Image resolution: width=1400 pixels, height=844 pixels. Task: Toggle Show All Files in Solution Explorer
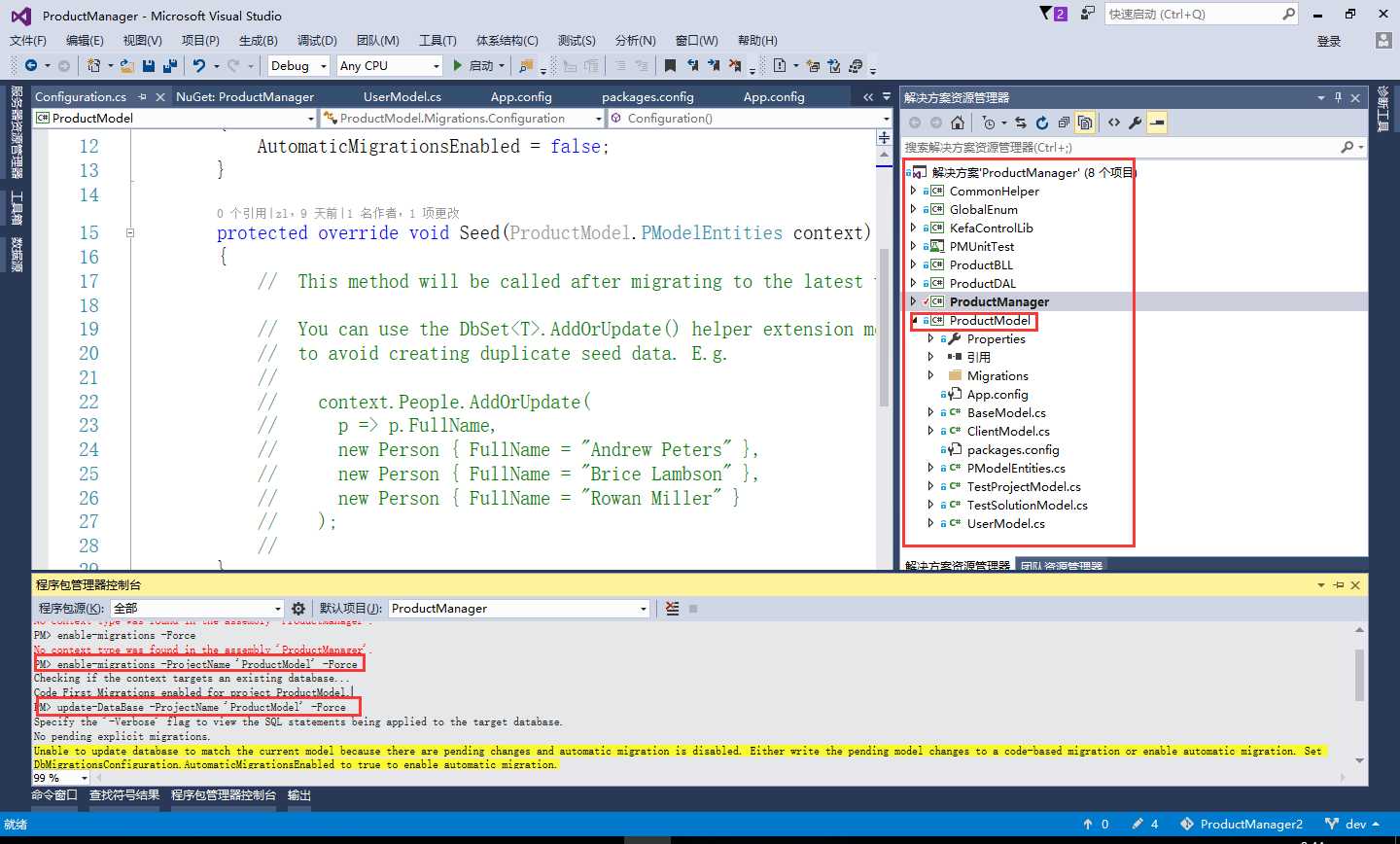[1085, 123]
